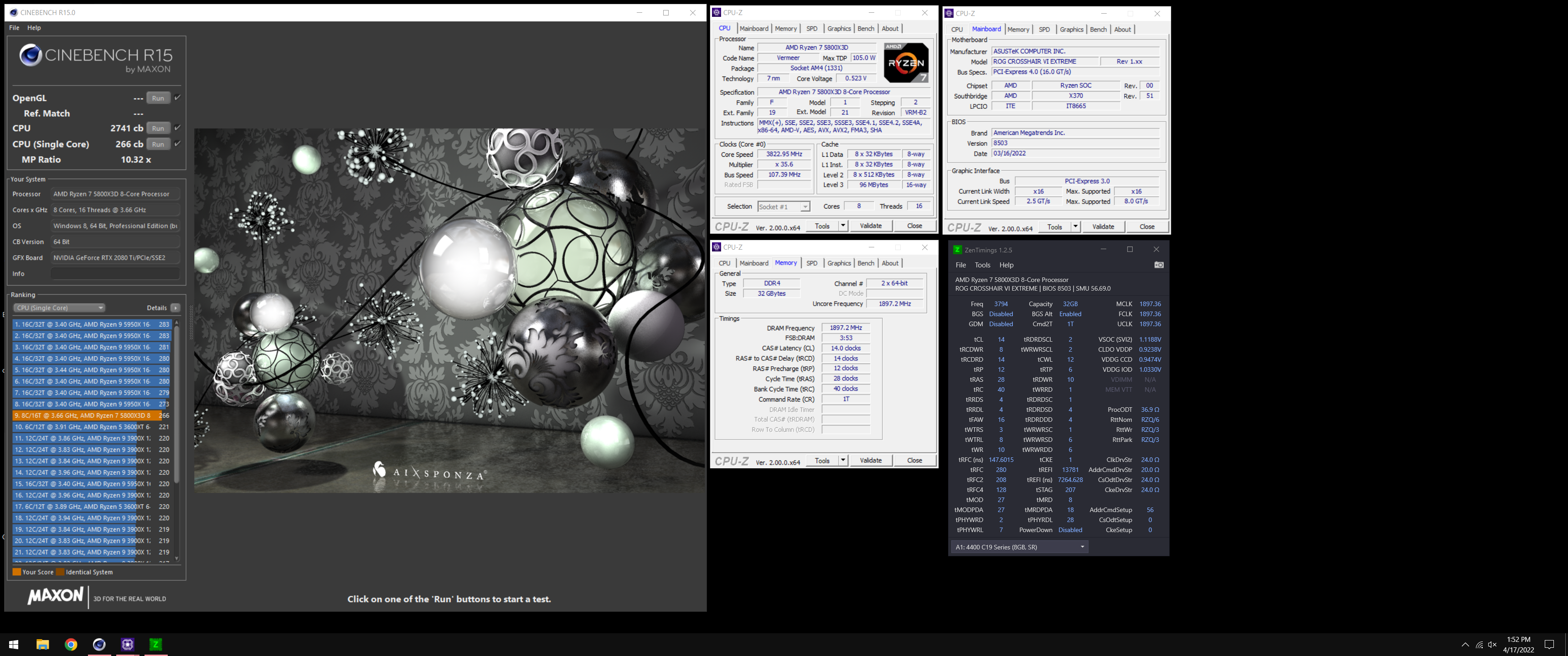The image size is (1568, 656).
Task: Toggle the OpenGL test checkbox
Action: coord(177,97)
